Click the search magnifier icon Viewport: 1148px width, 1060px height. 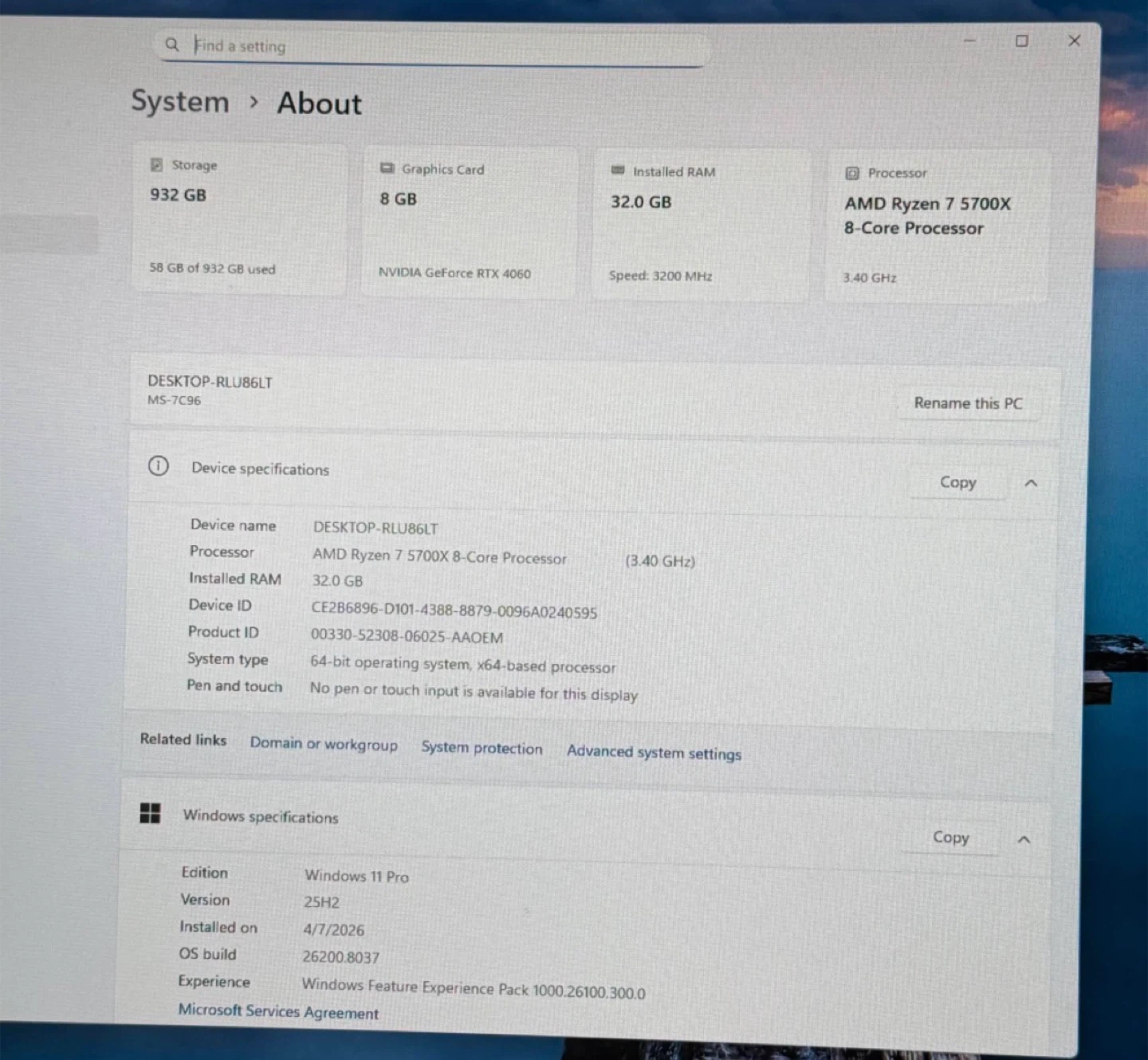coord(171,45)
